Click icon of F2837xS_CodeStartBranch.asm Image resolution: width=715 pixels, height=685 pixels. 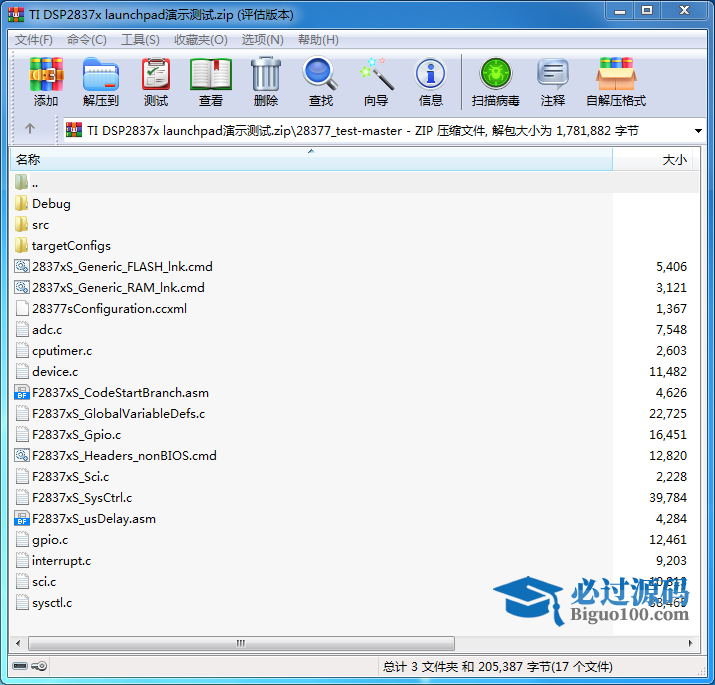pyautogui.click(x=22, y=393)
